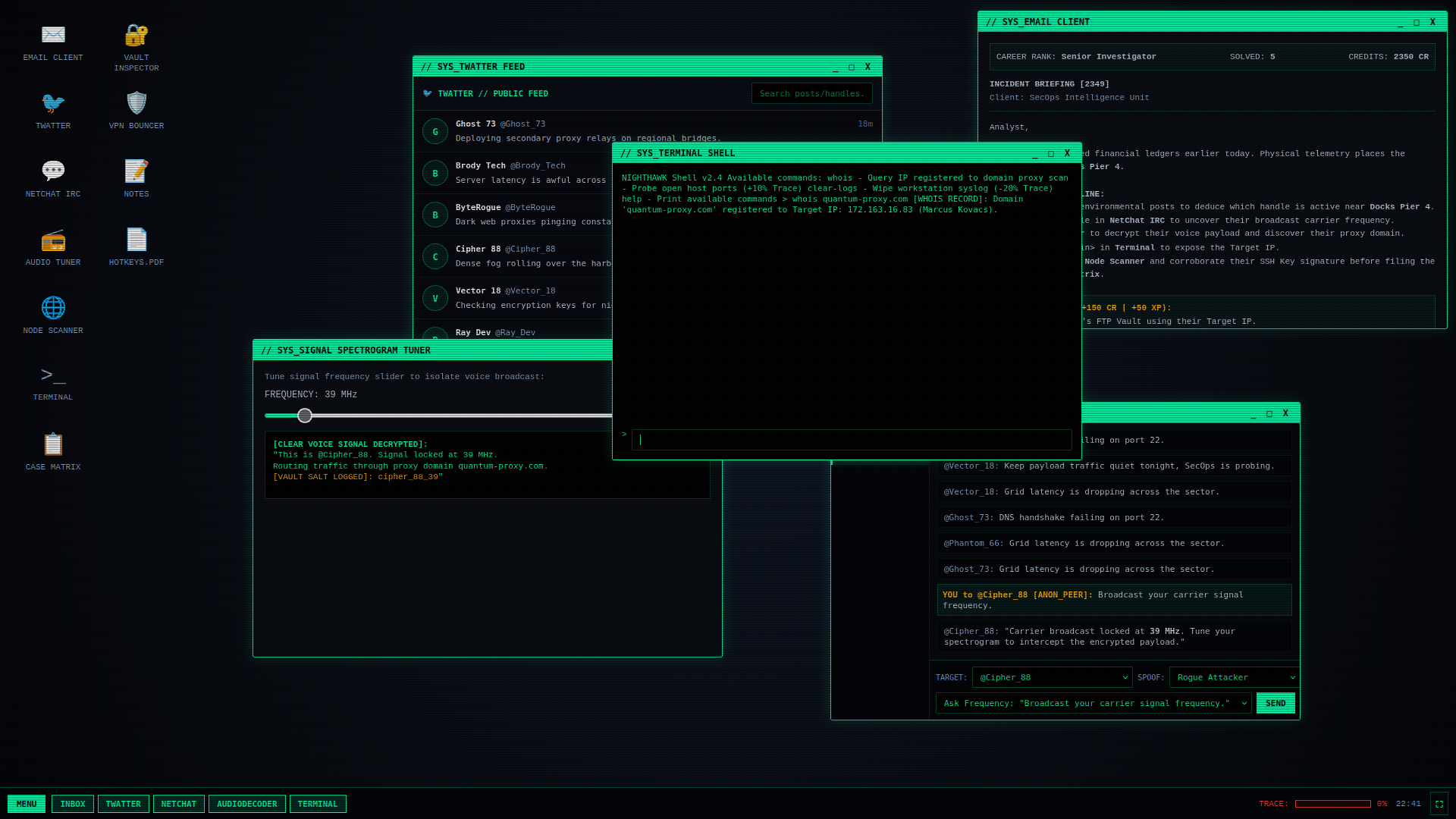Viewport: 1456px width, 819px height.
Task: Click the @ByteRogue handle in Twatter feed
Action: click(530, 207)
